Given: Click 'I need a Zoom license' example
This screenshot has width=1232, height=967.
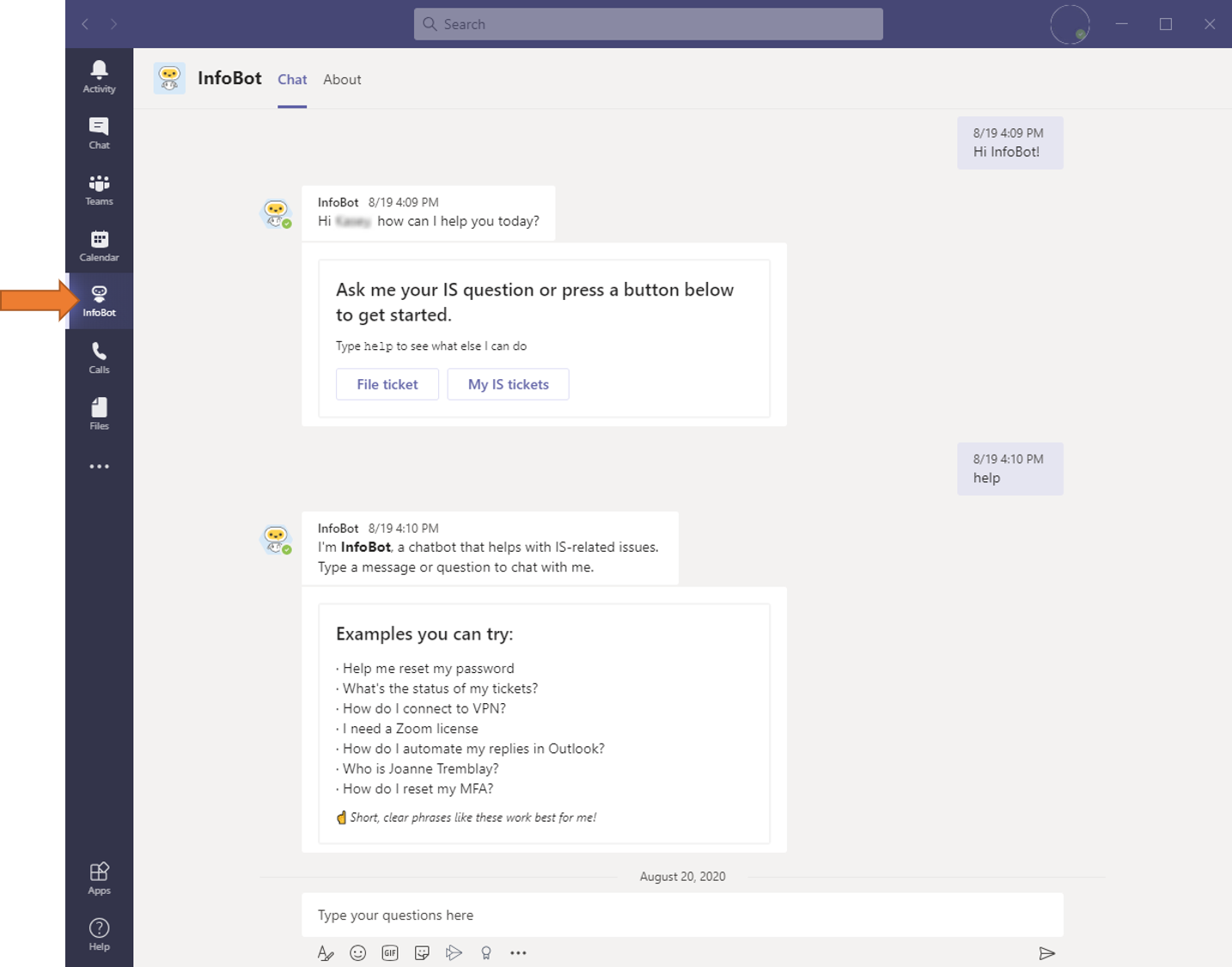Looking at the screenshot, I should coord(411,729).
